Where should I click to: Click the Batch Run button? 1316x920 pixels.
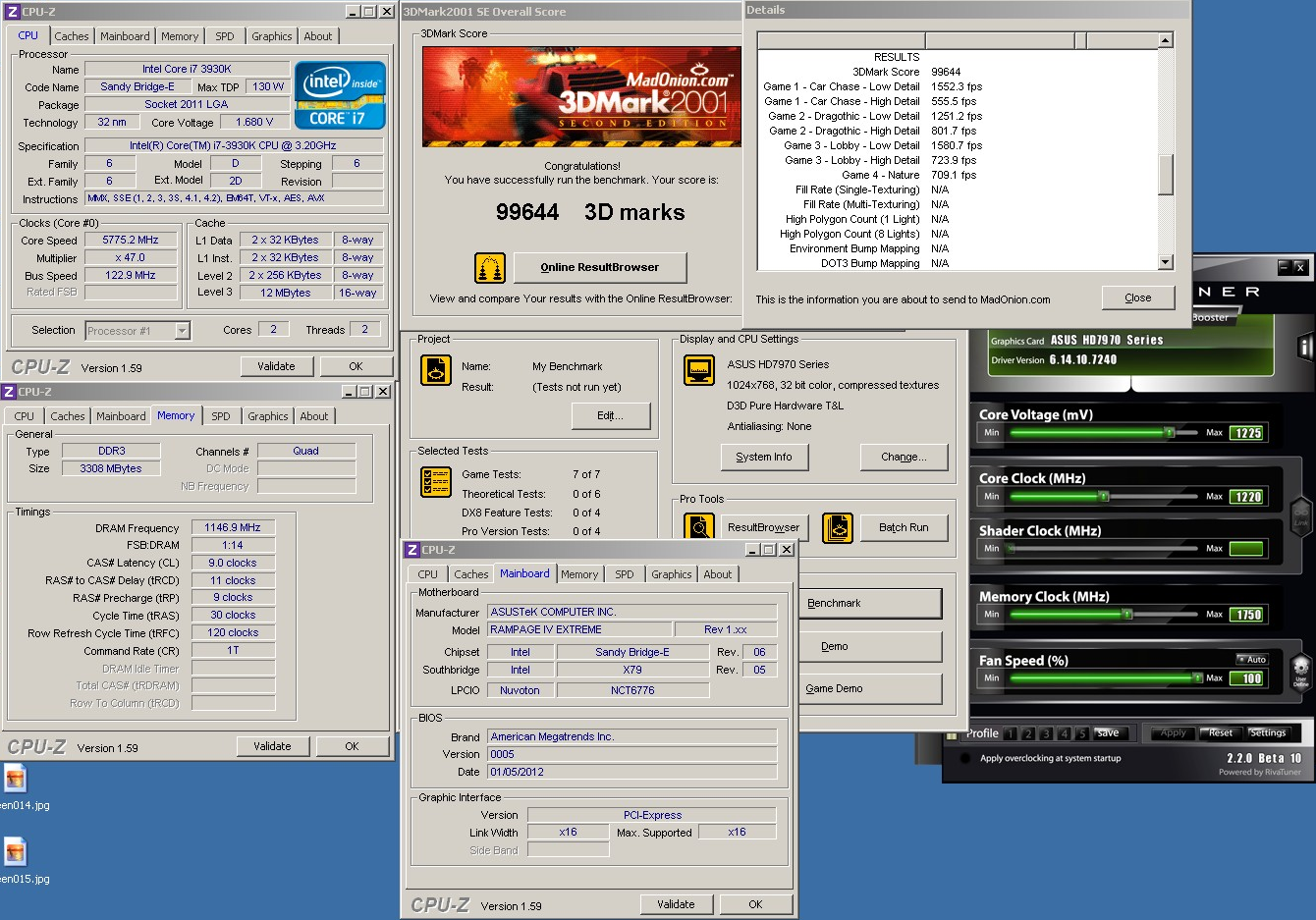pyautogui.click(x=904, y=527)
